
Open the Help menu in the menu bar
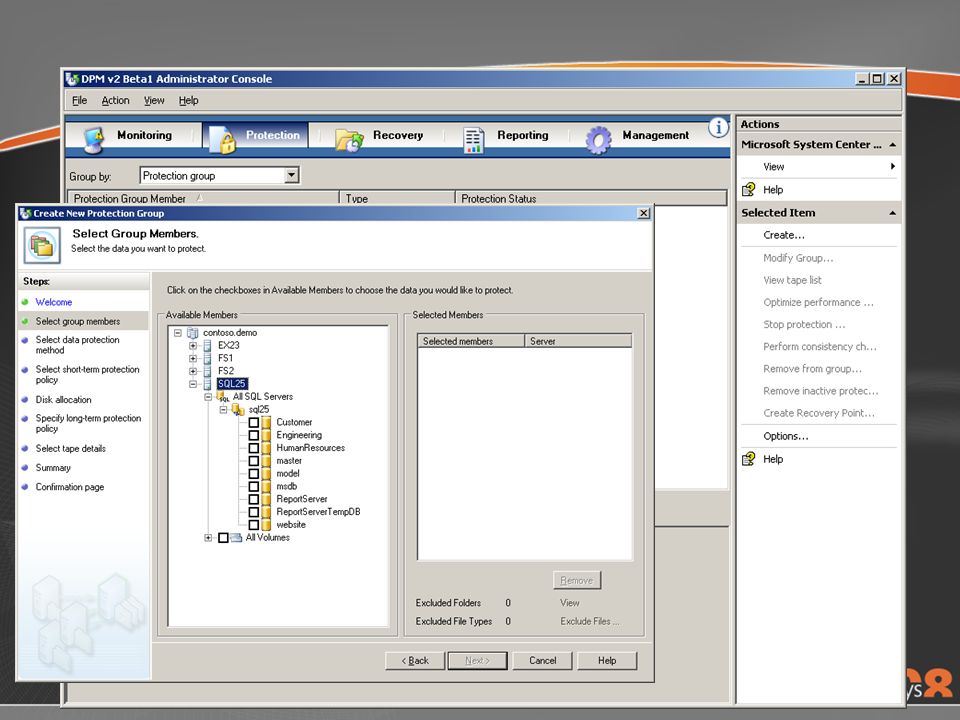tap(189, 100)
